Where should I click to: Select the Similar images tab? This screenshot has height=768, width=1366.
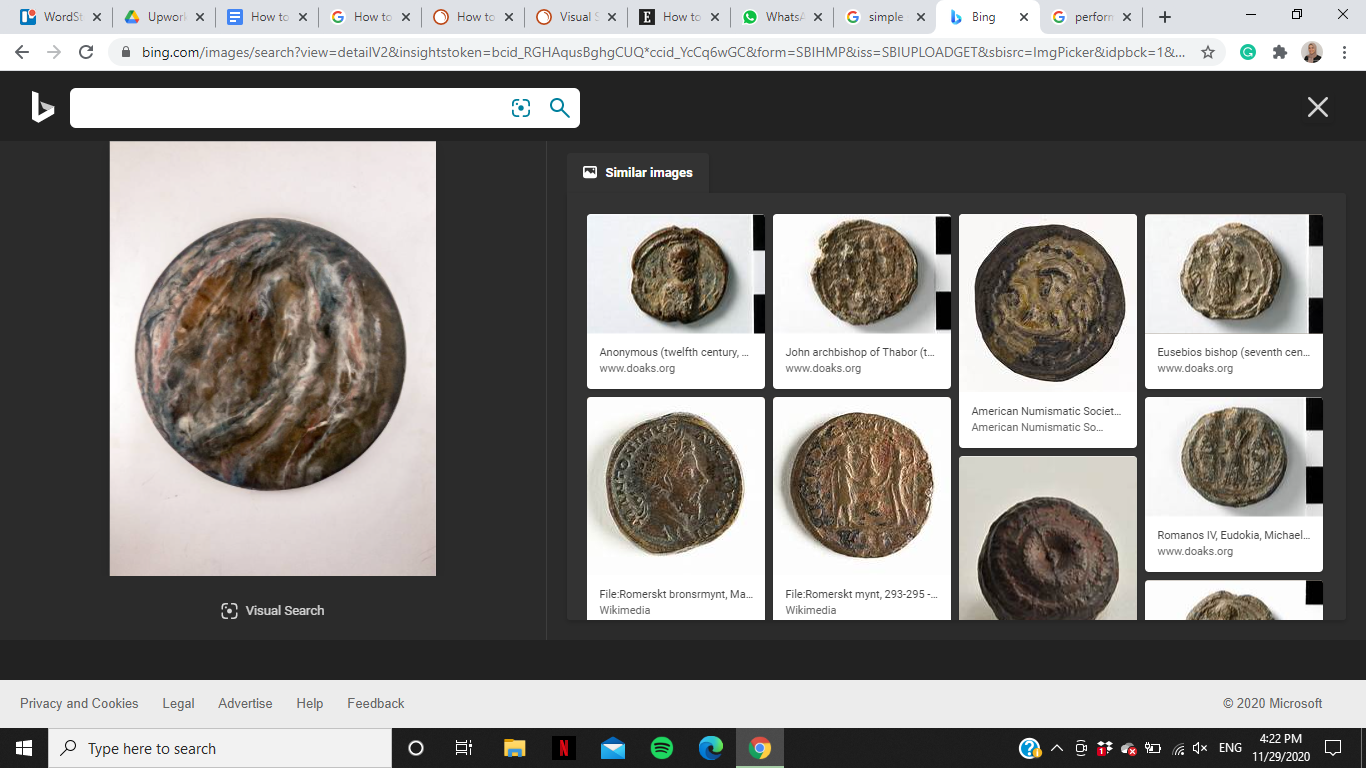coord(638,173)
